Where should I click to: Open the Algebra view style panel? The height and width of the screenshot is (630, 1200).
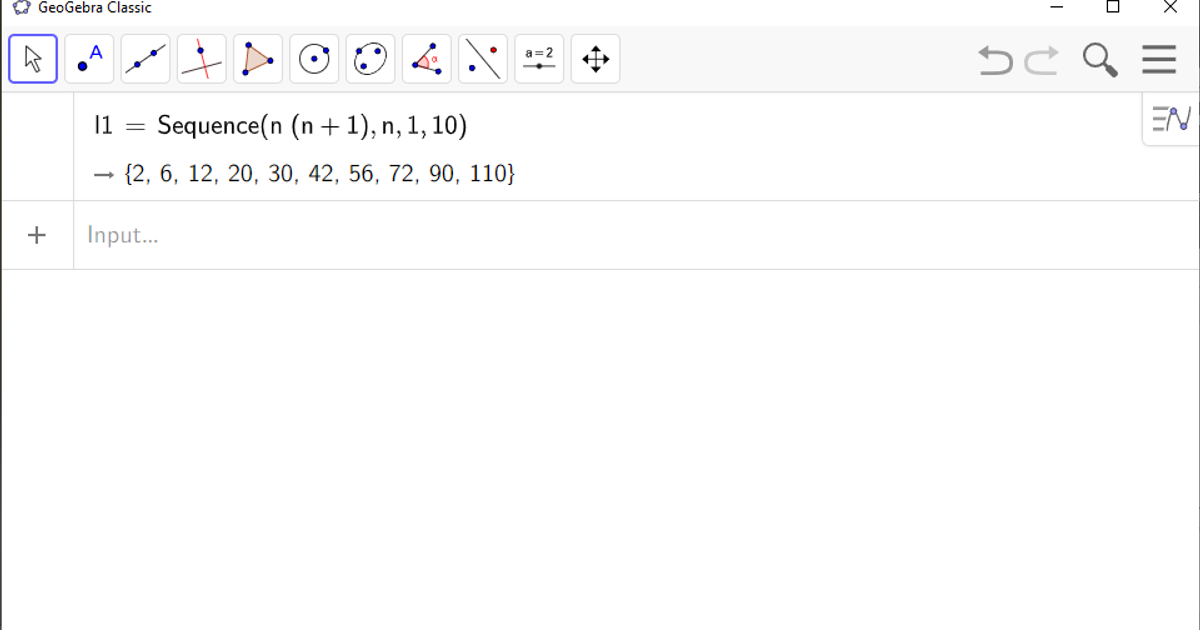click(1170, 118)
